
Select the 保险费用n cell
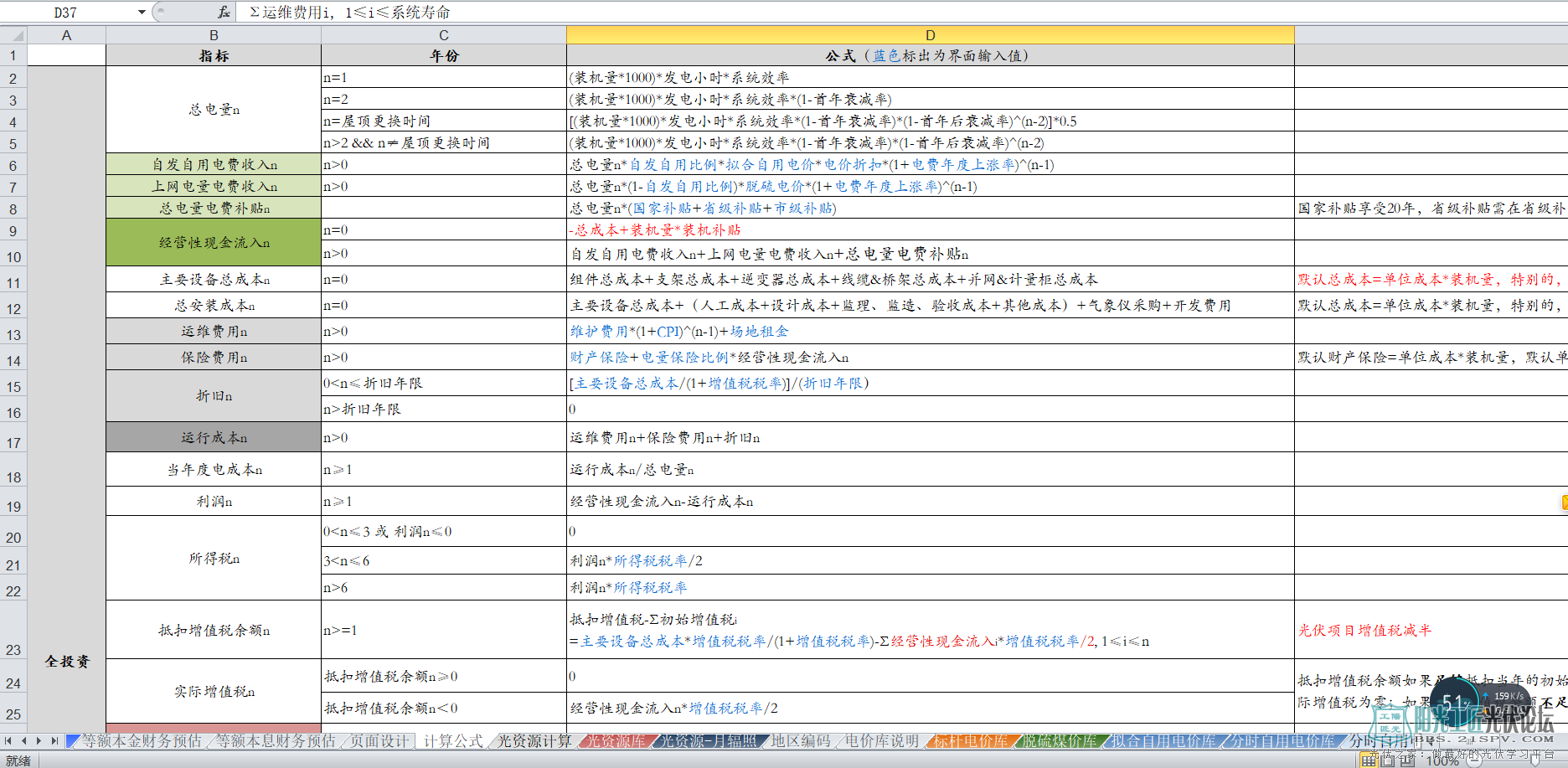coord(214,357)
